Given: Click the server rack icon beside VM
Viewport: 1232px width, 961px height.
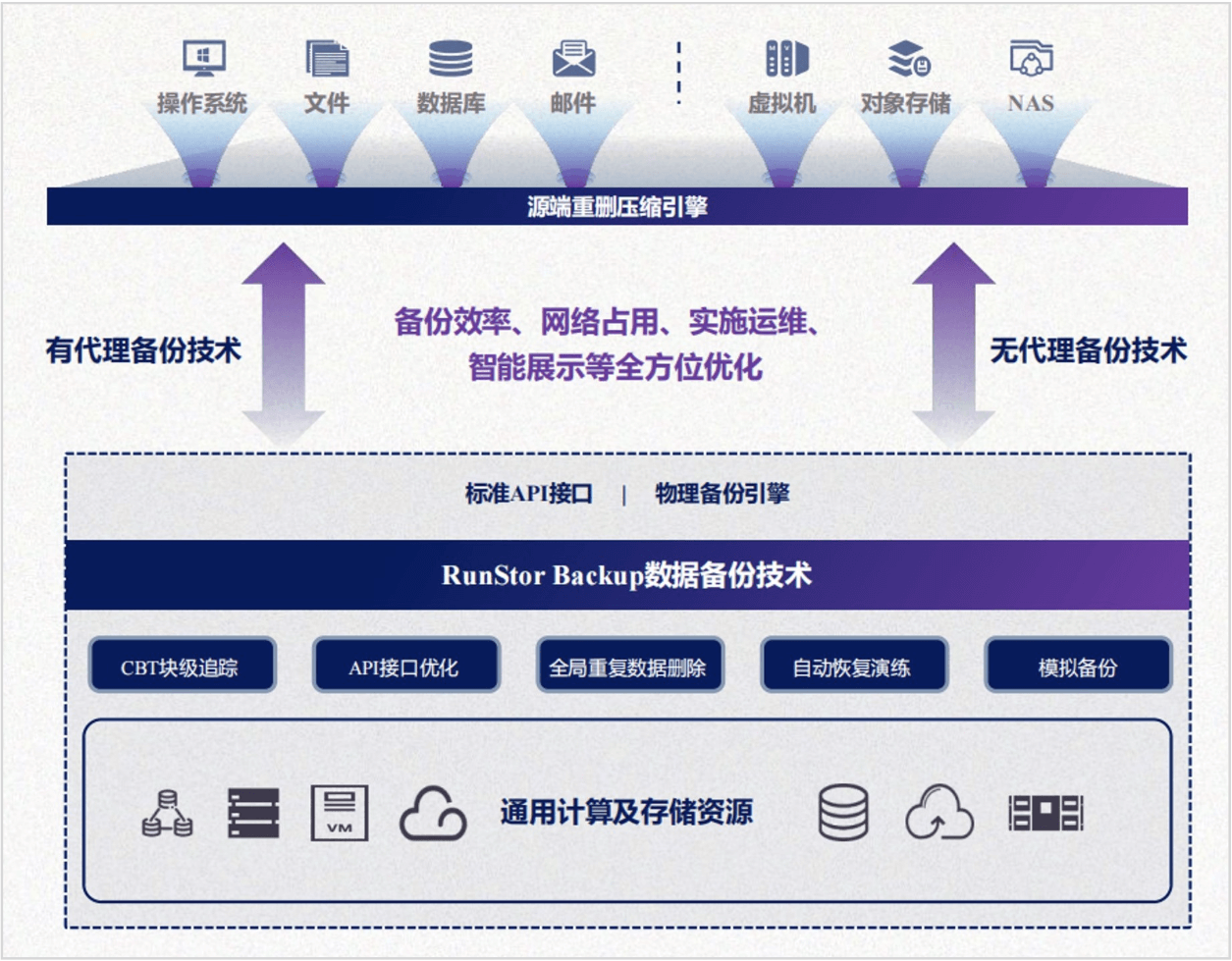Looking at the screenshot, I should pos(253,813).
